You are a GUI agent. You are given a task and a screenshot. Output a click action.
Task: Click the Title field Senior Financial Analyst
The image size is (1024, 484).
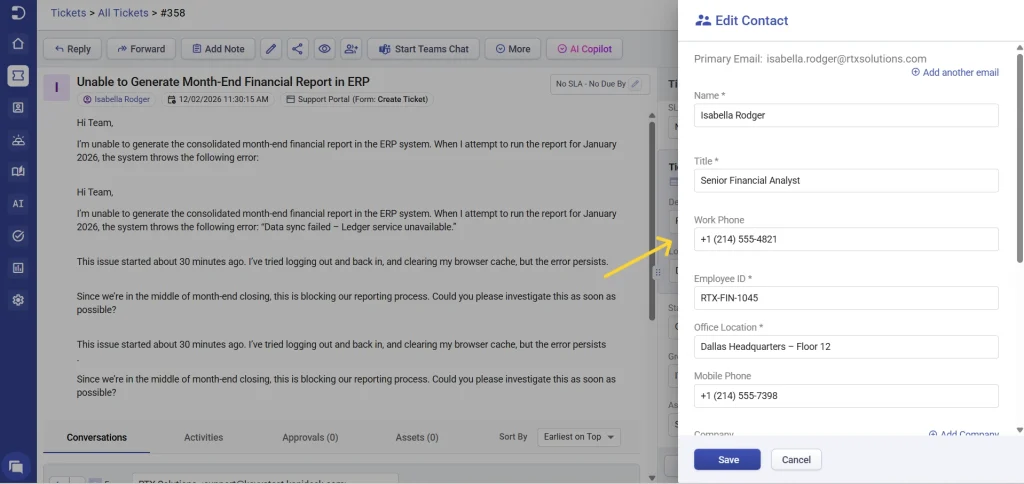pyautogui.click(x=846, y=180)
